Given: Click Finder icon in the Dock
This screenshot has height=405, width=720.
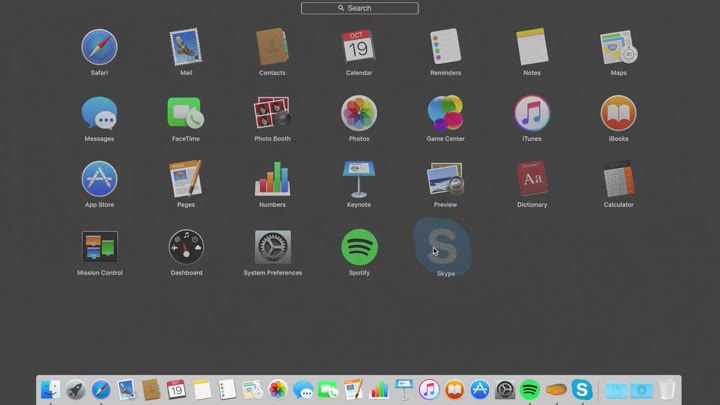Looking at the screenshot, I should pyautogui.click(x=51, y=390).
